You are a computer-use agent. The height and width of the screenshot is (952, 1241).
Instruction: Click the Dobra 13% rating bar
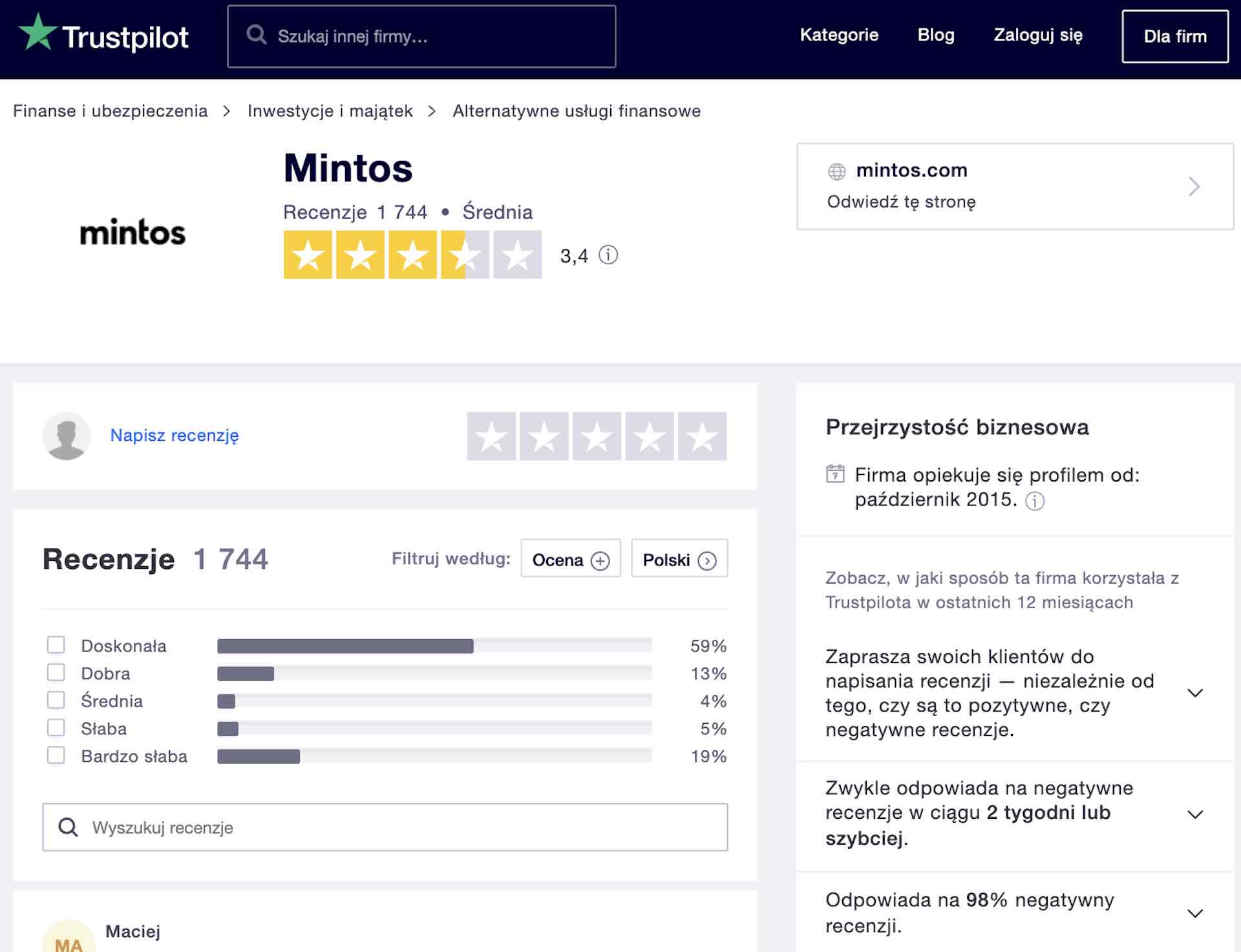(x=434, y=673)
